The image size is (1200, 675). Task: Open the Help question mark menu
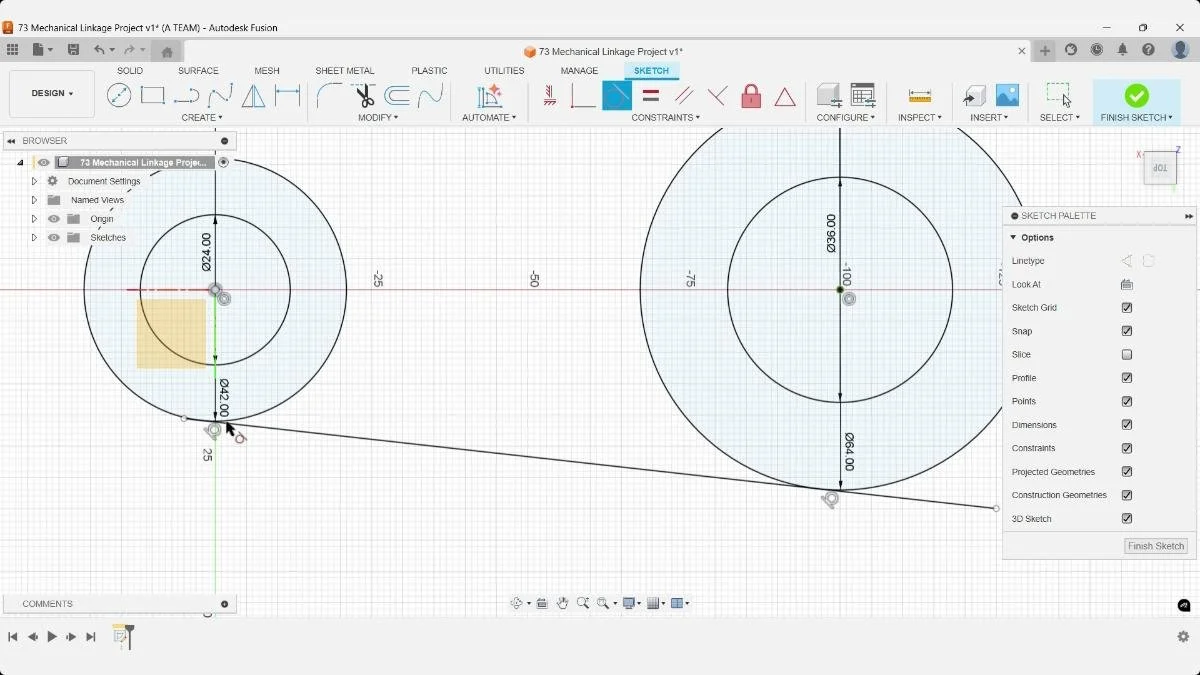pyautogui.click(x=1149, y=50)
